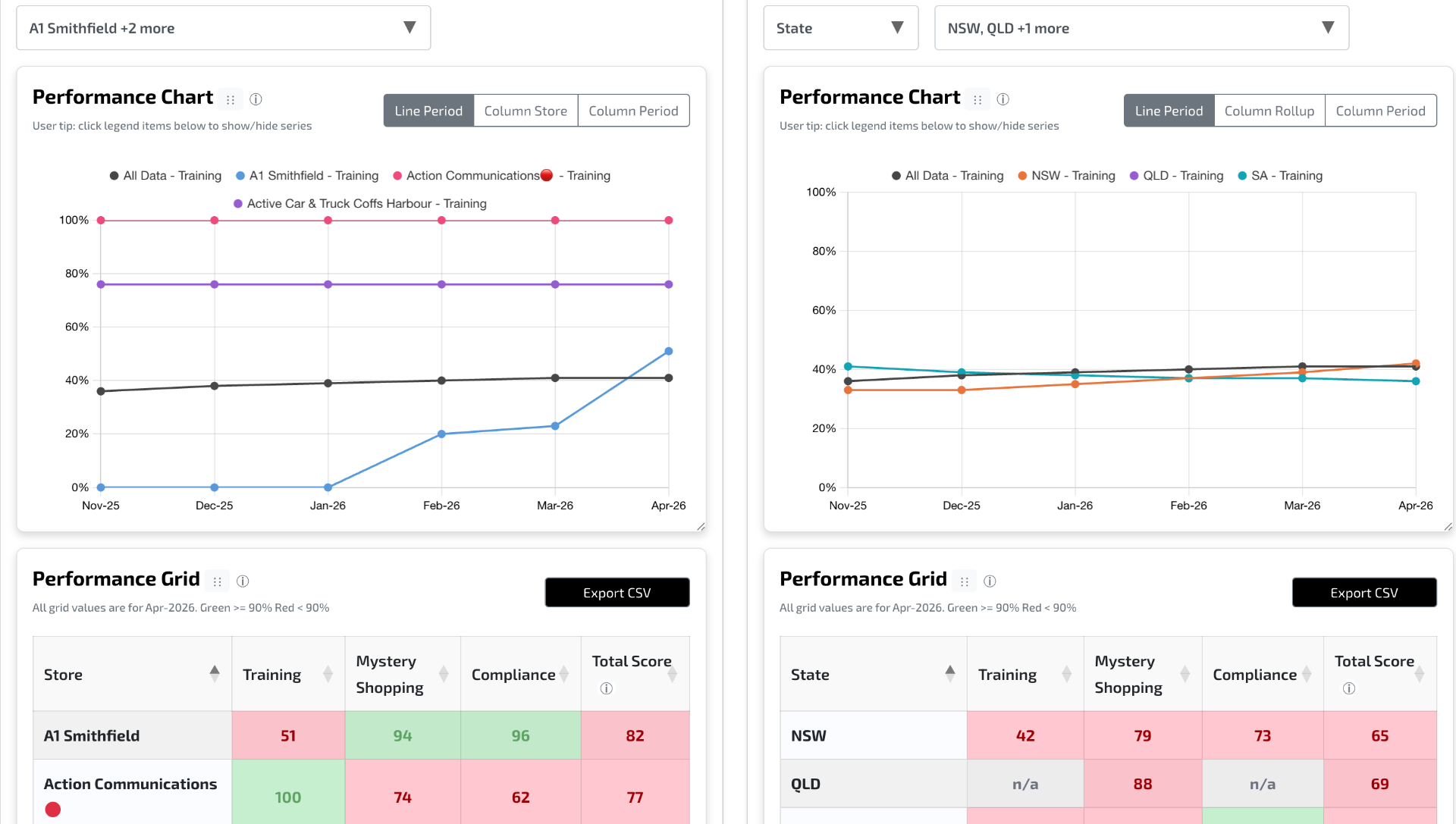
Task: Select Line Period tab in right chart
Action: pos(1169,111)
